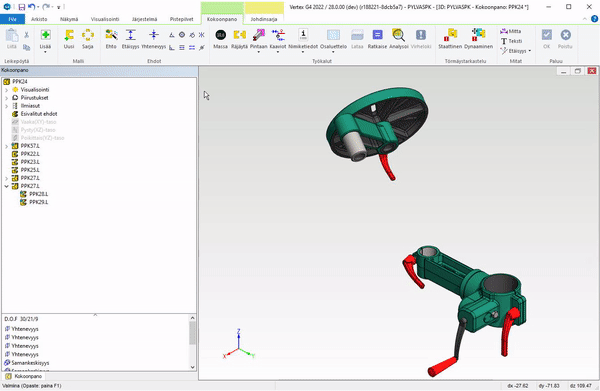Select PPK29.L tree item

pyautogui.click(x=34, y=202)
